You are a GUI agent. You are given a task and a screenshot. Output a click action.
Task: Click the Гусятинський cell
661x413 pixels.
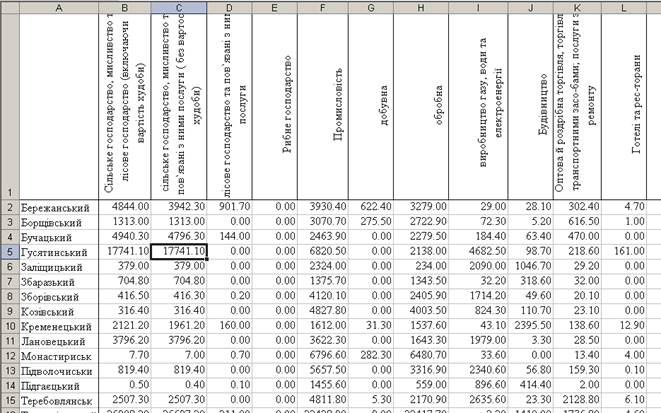pyautogui.click(x=59, y=252)
